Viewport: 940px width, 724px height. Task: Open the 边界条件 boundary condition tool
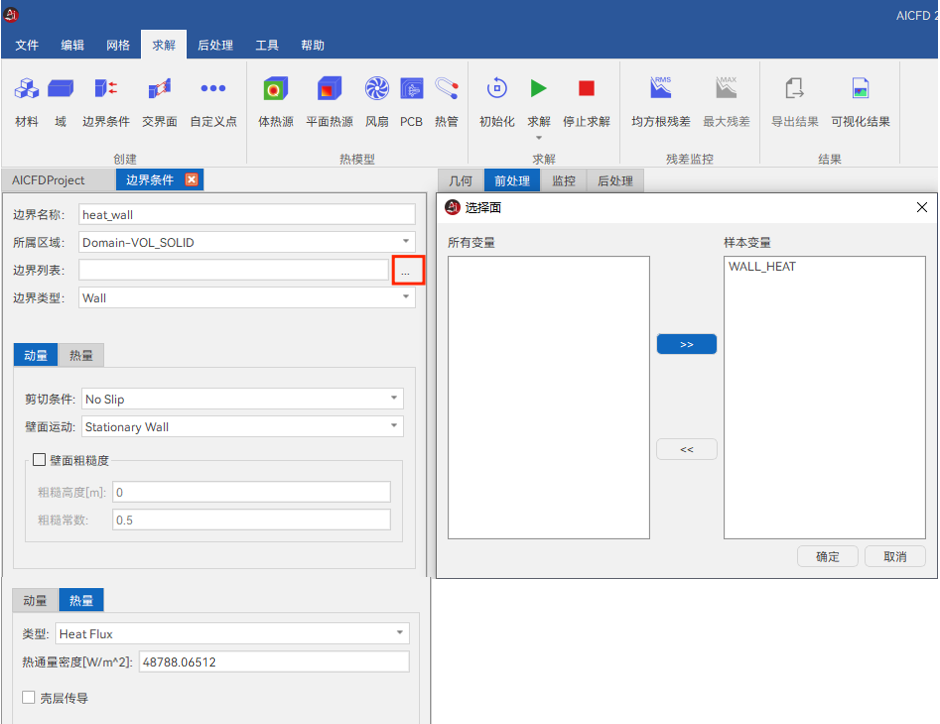click(x=106, y=89)
